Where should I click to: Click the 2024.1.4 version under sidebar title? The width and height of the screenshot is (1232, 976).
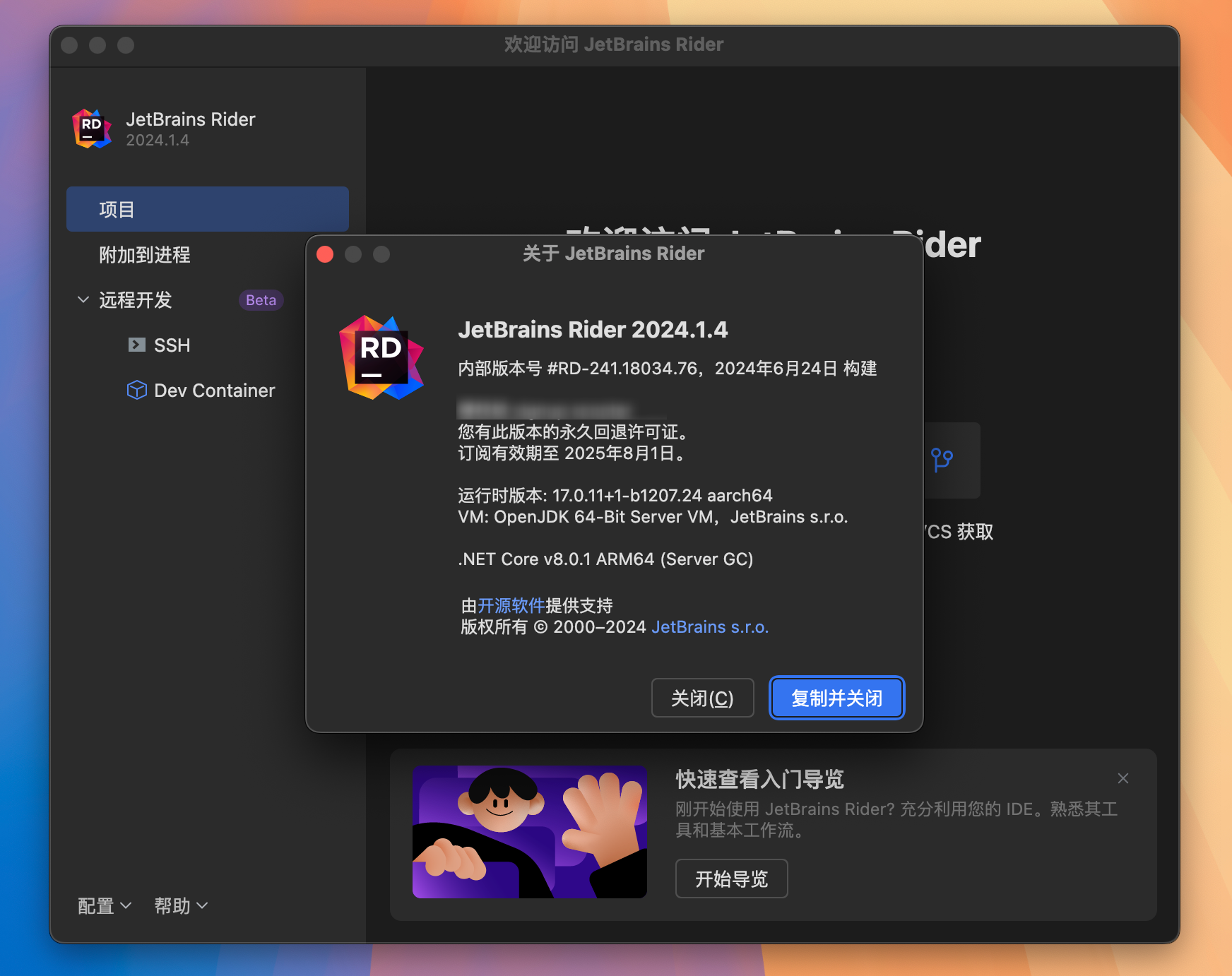click(158, 141)
